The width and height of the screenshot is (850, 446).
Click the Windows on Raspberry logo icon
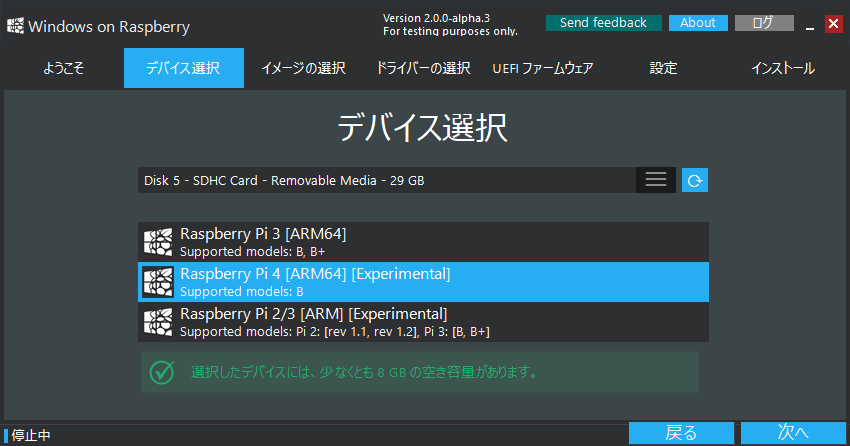16,25
